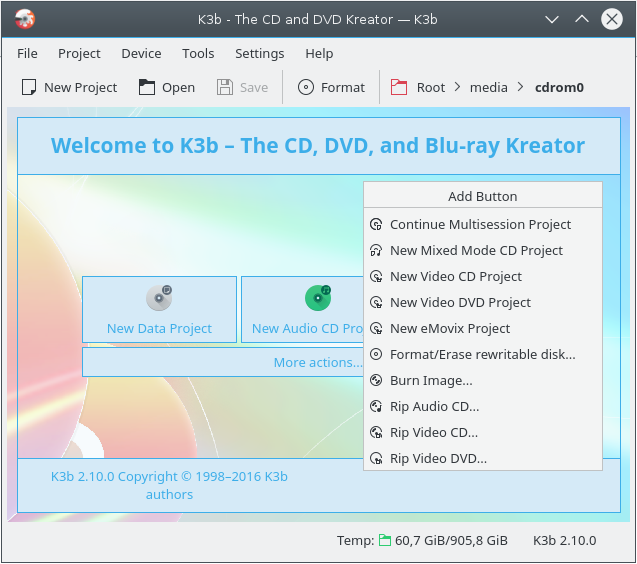Click the New Audio CD Project icon
637x564 pixels.
click(x=317, y=298)
